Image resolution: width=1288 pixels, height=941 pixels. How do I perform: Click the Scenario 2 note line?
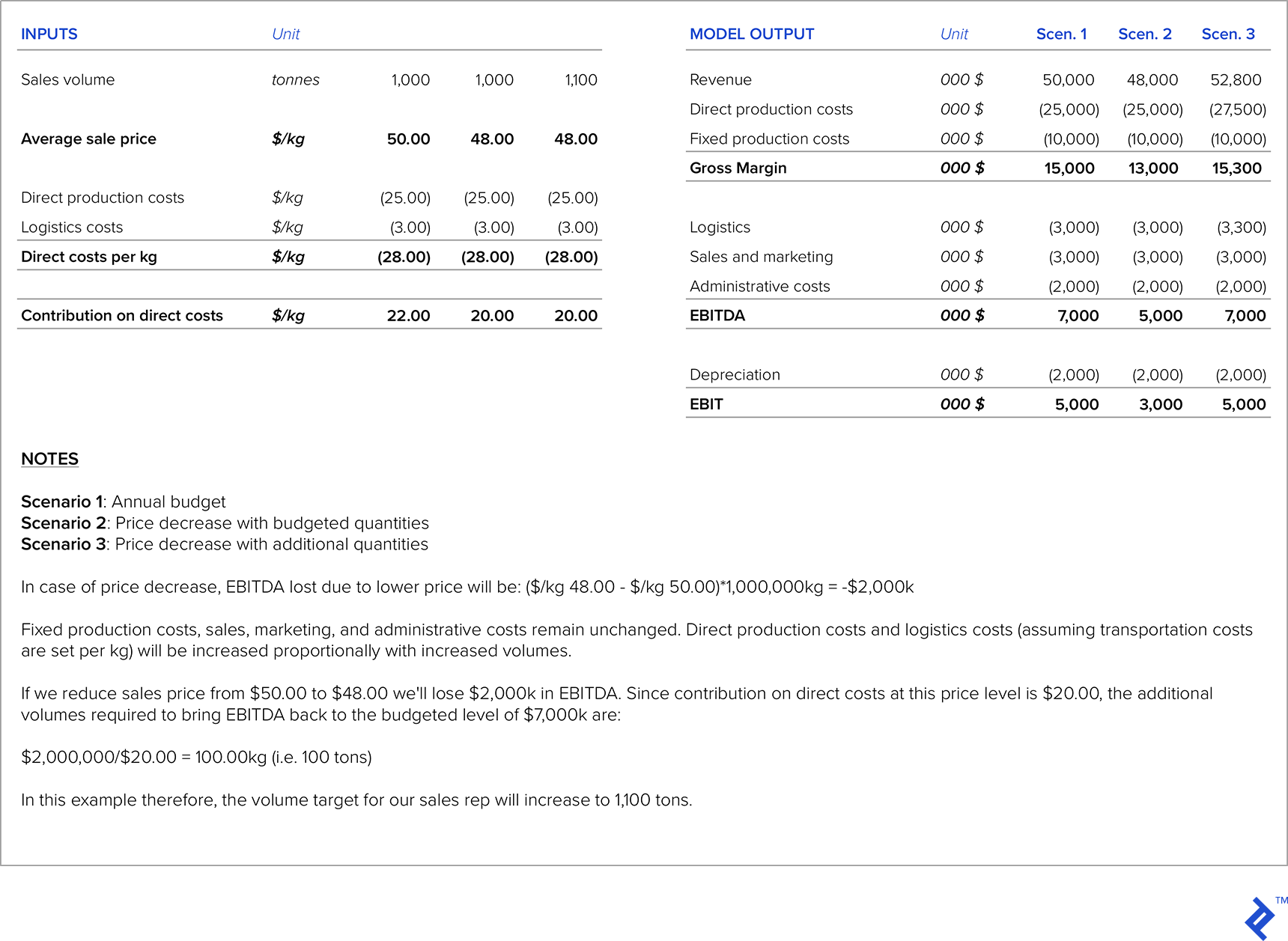(225, 523)
